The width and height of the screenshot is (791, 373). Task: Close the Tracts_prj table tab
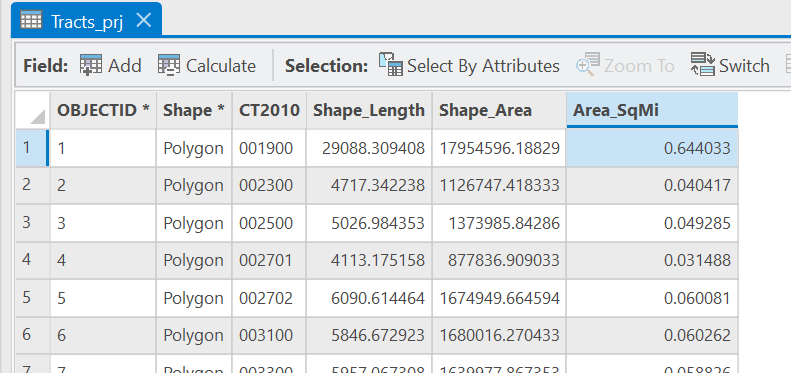point(144,21)
